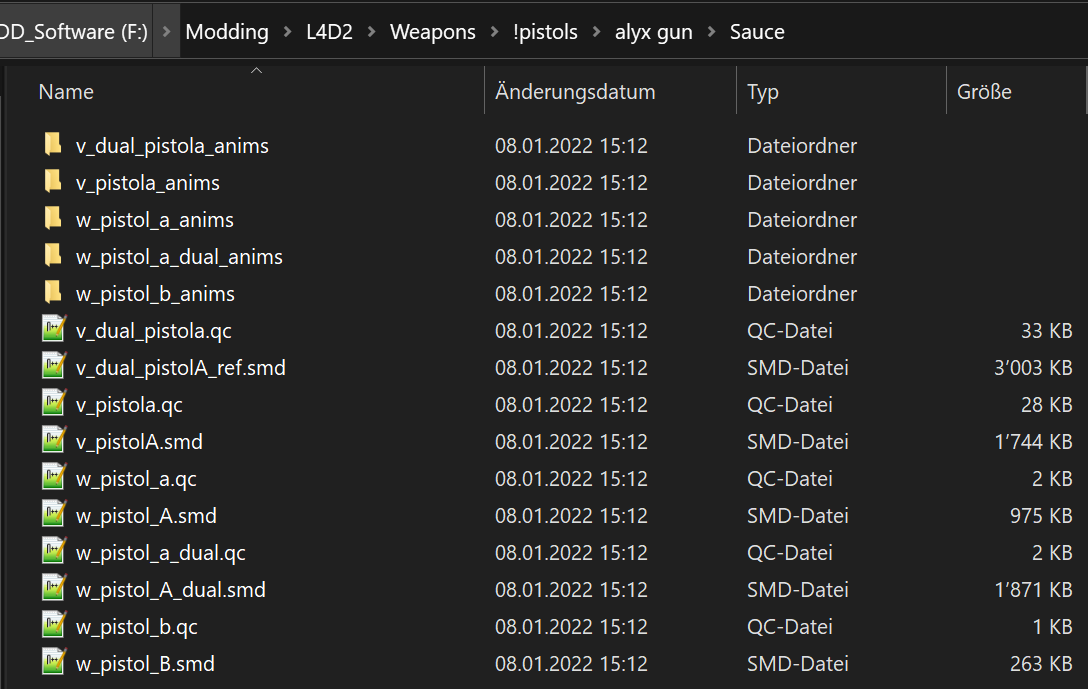
Task: Sort by the Änderungsdatum column header
Action: coord(575,92)
